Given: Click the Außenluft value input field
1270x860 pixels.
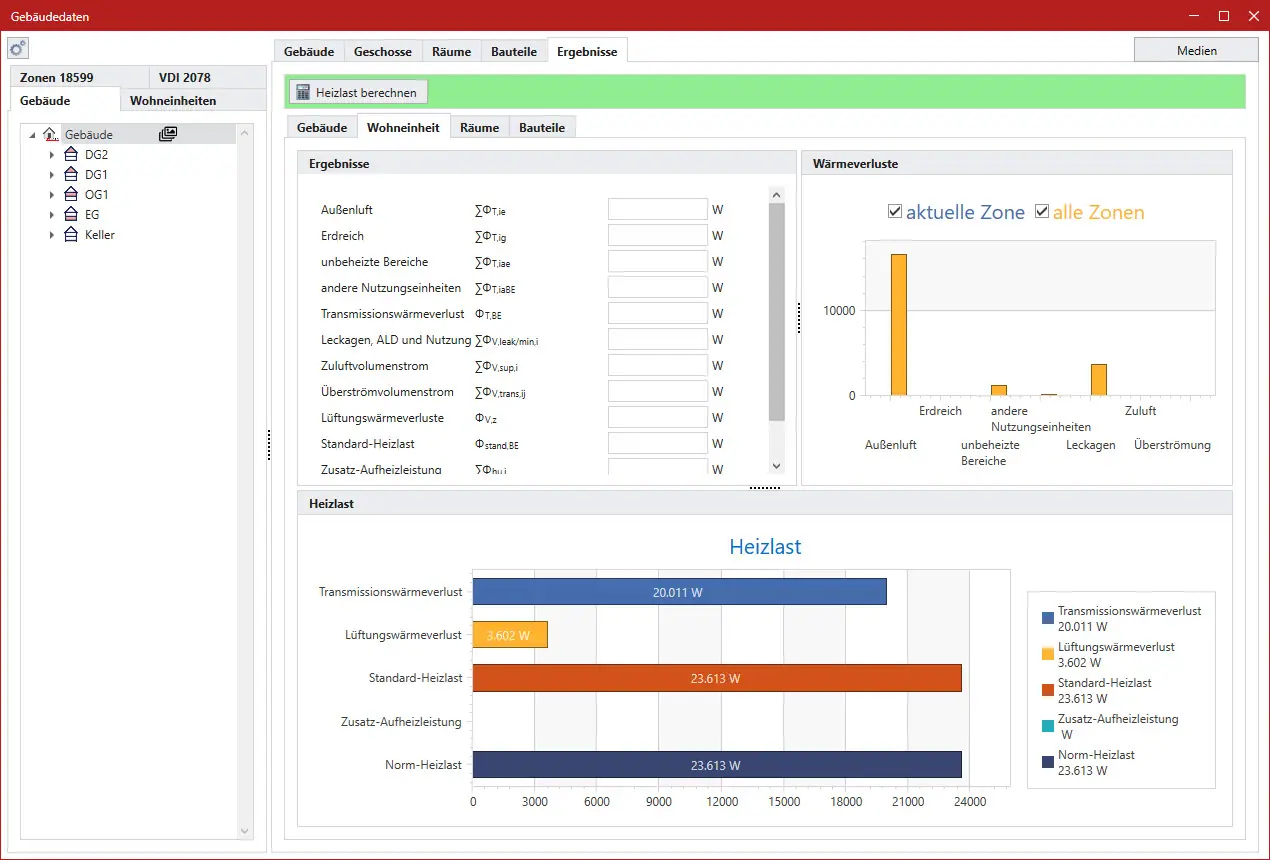Looking at the screenshot, I should [x=657, y=210].
